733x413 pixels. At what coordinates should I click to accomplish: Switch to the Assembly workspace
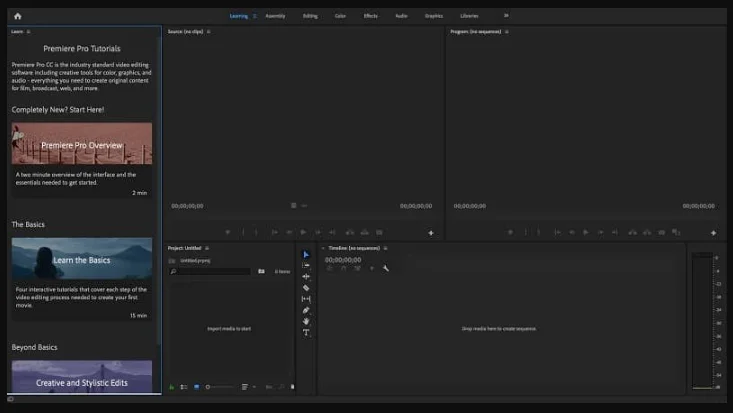coord(275,16)
